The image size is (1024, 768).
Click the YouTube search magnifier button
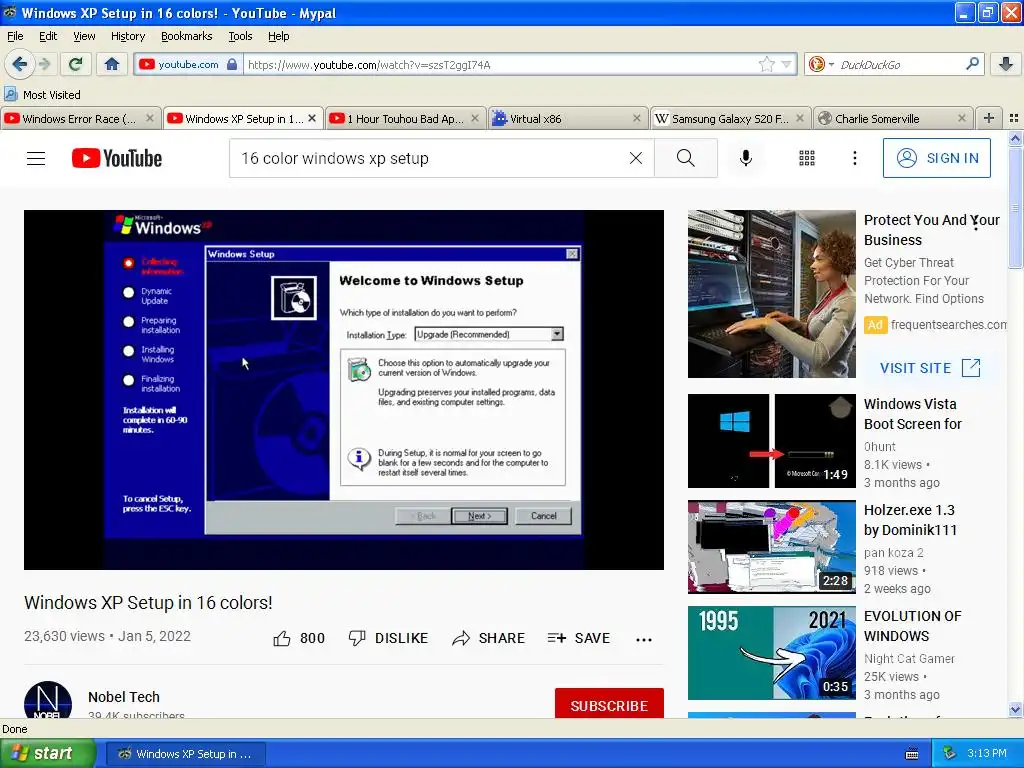[686, 158]
